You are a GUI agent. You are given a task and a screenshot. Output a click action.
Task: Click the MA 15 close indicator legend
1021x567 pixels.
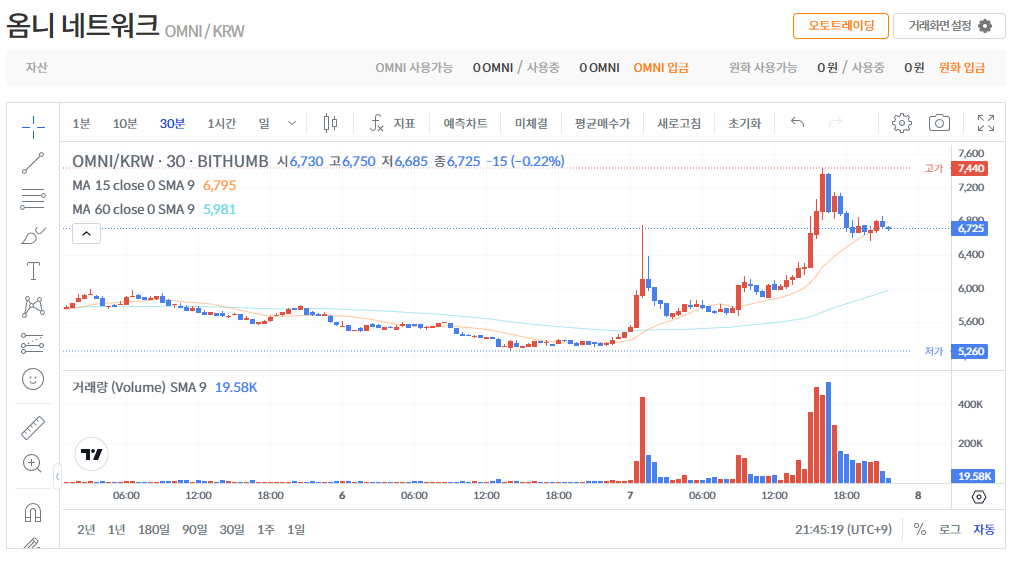pyautogui.click(x=133, y=186)
